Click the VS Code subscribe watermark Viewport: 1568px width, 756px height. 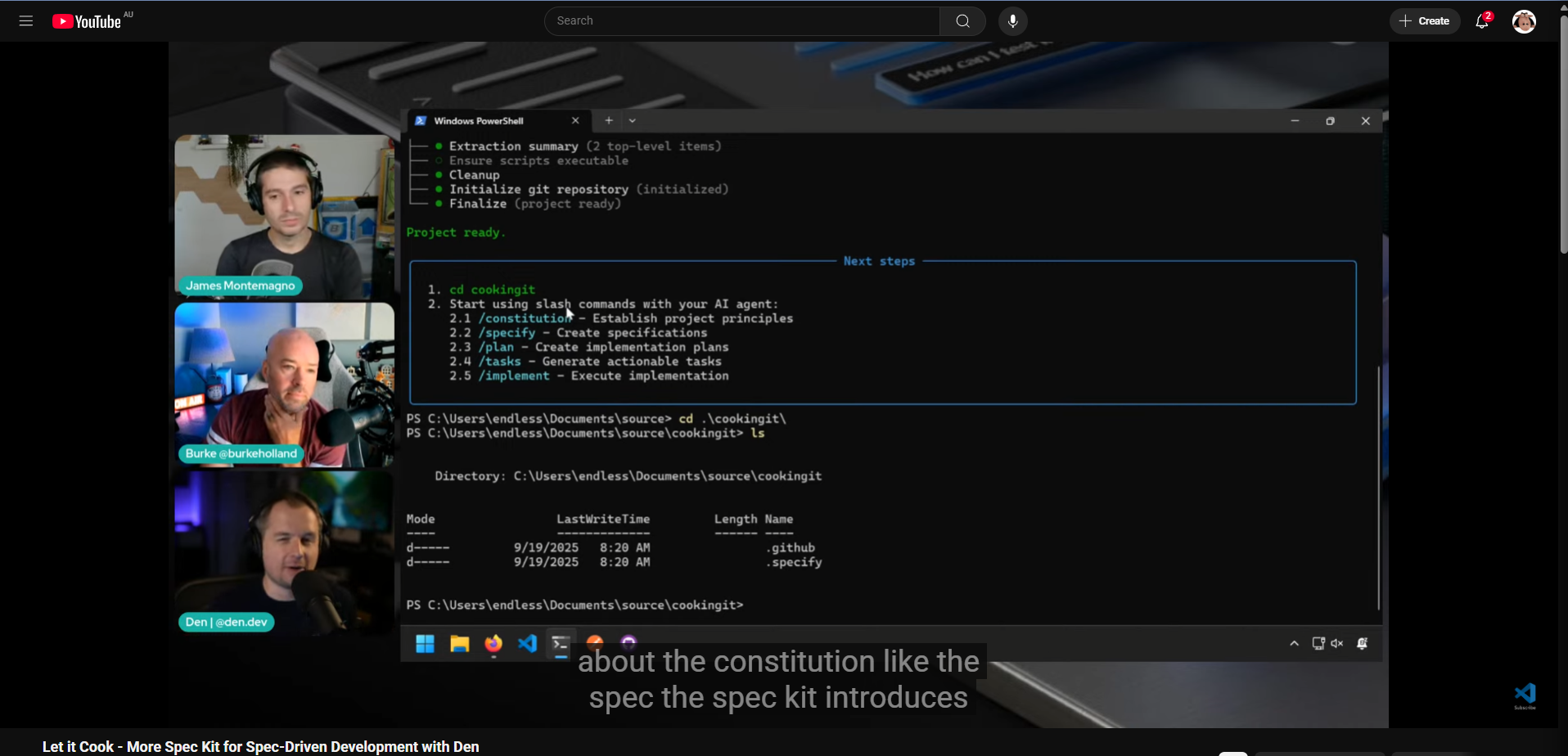(x=1525, y=696)
